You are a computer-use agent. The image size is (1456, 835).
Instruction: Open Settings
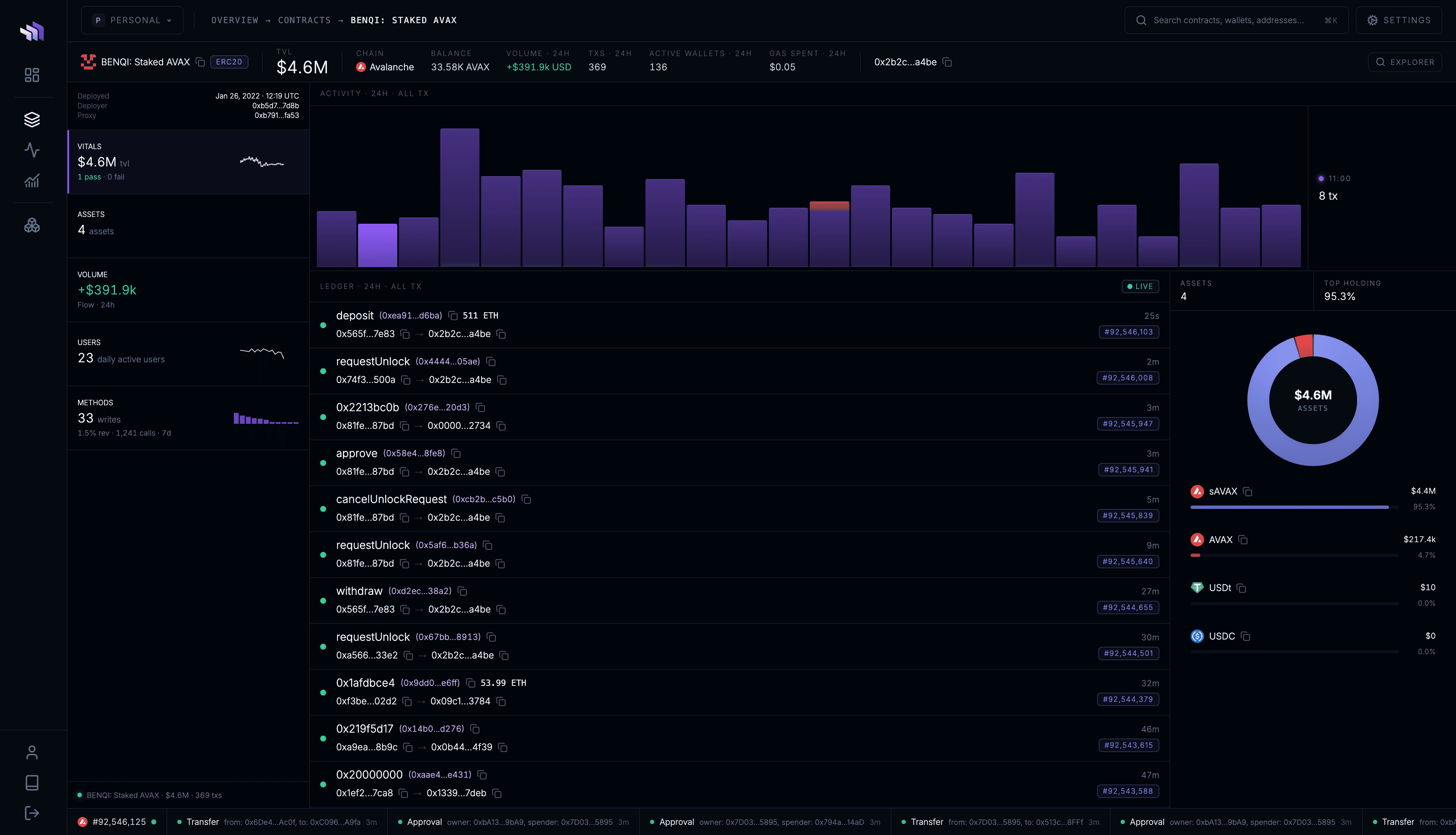click(x=1399, y=20)
